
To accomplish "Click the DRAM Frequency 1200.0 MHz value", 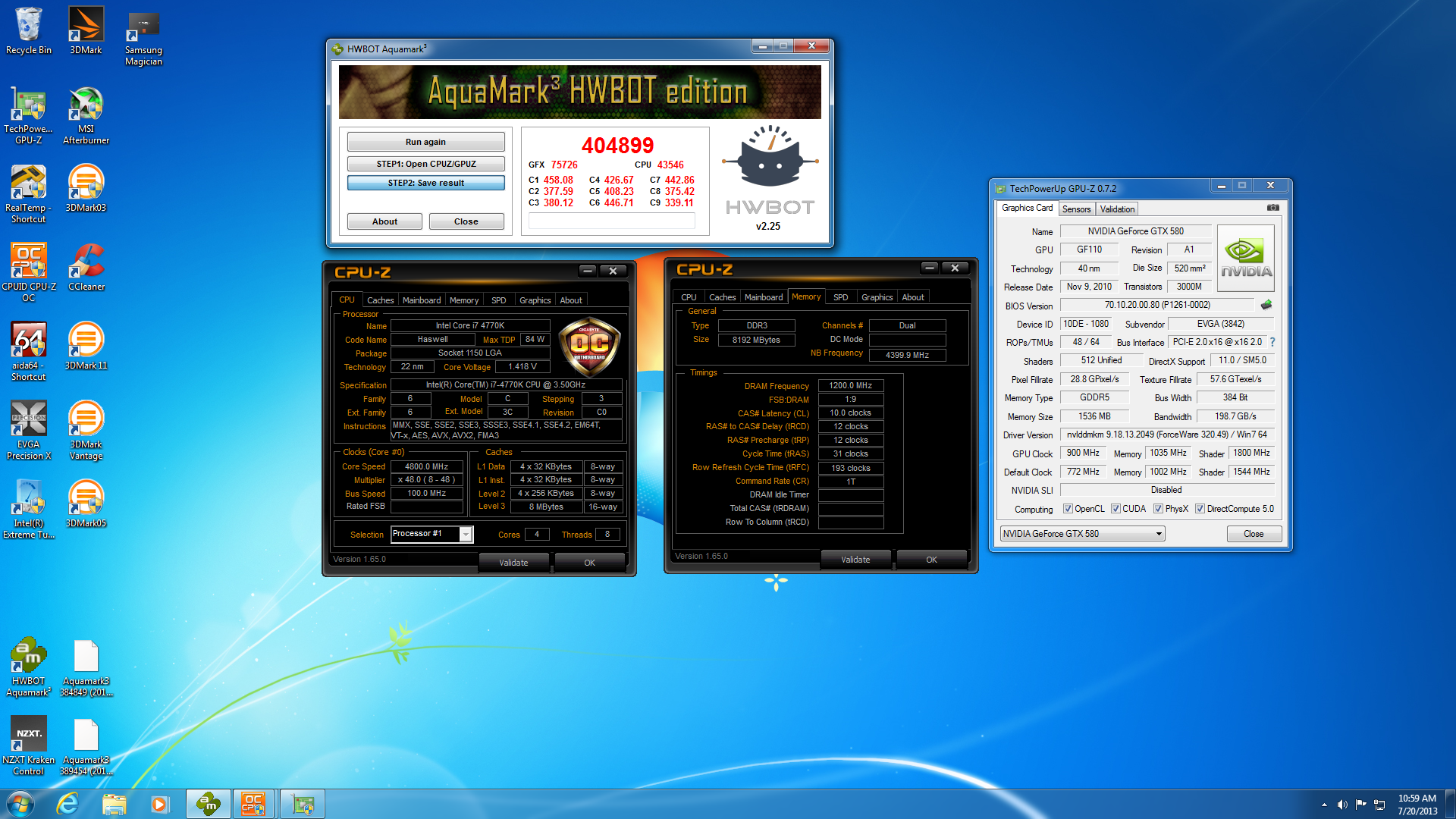I will pos(850,385).
